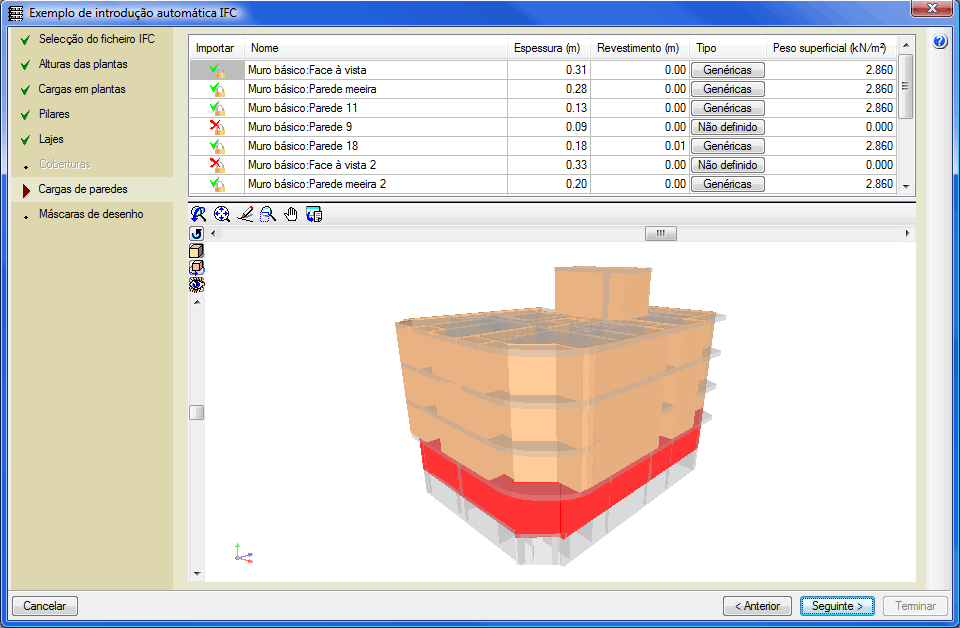Click the Espessura (m) column header
Viewport: 960px width, 628px height.
549,48
